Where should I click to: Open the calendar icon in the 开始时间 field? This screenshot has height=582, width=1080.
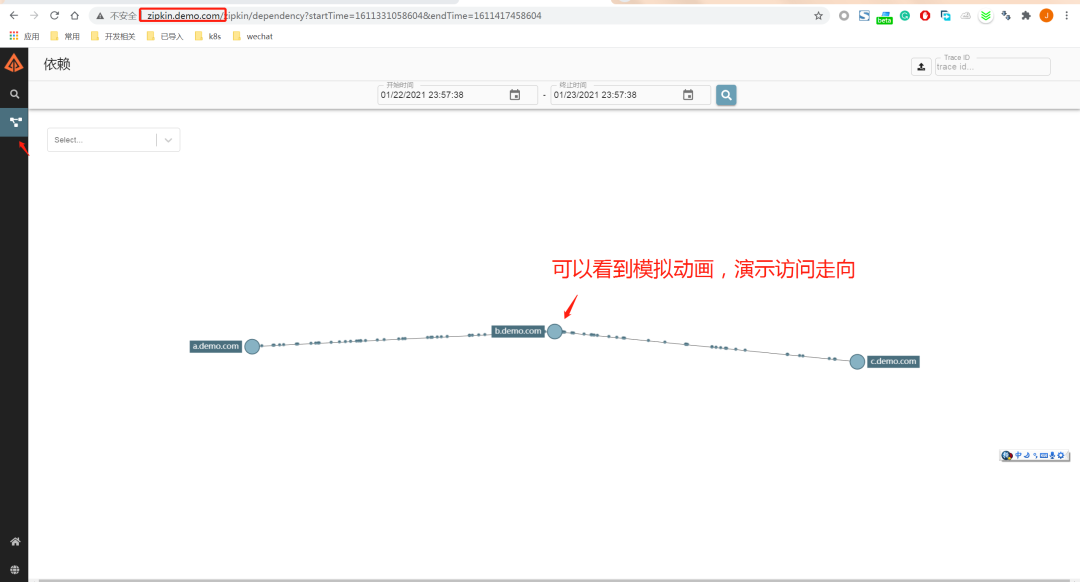pyautogui.click(x=514, y=94)
